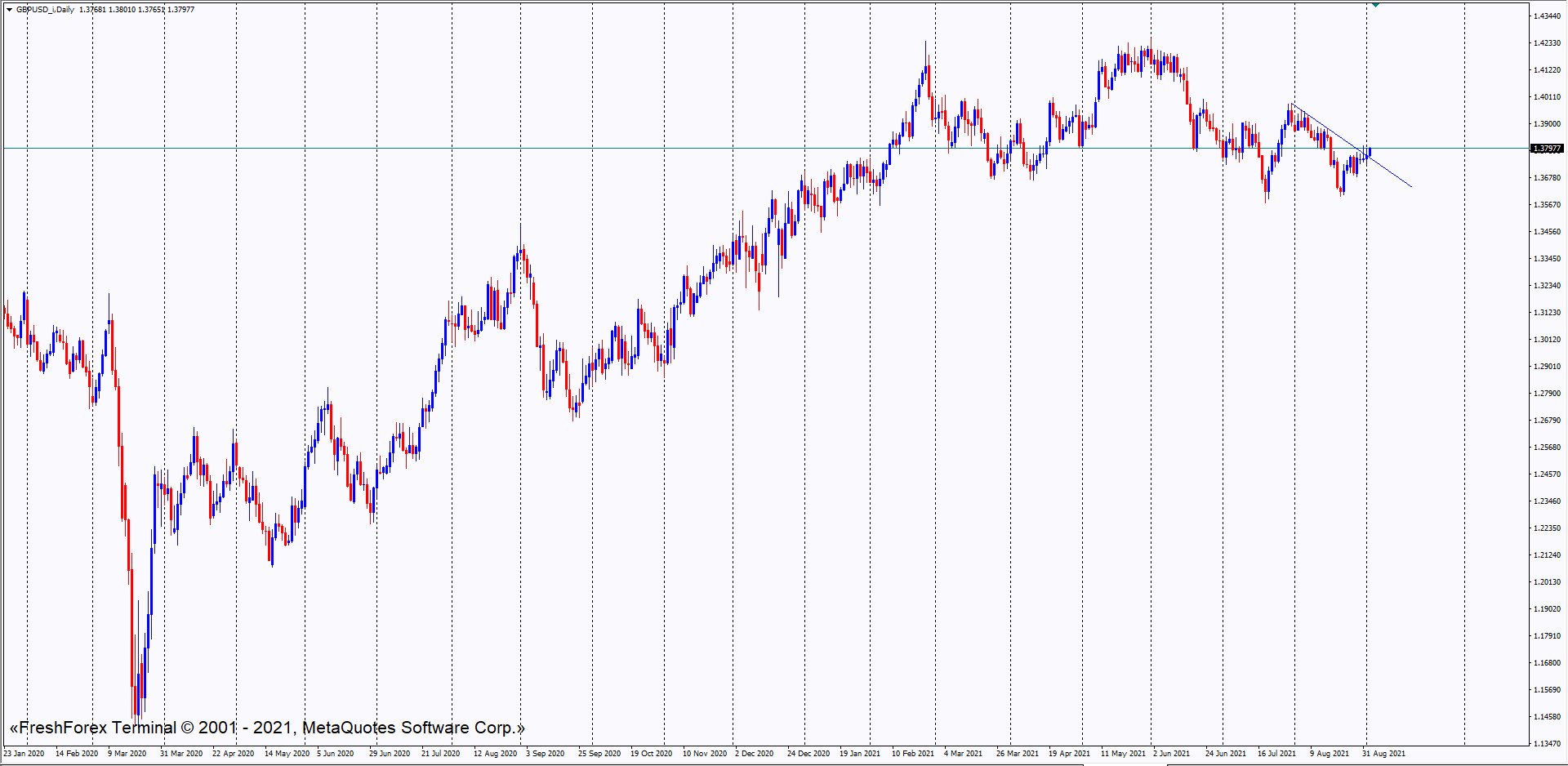Click the GBPUSD_i,Daily chart title
This screenshot has height=766, width=1568.
coord(45,10)
